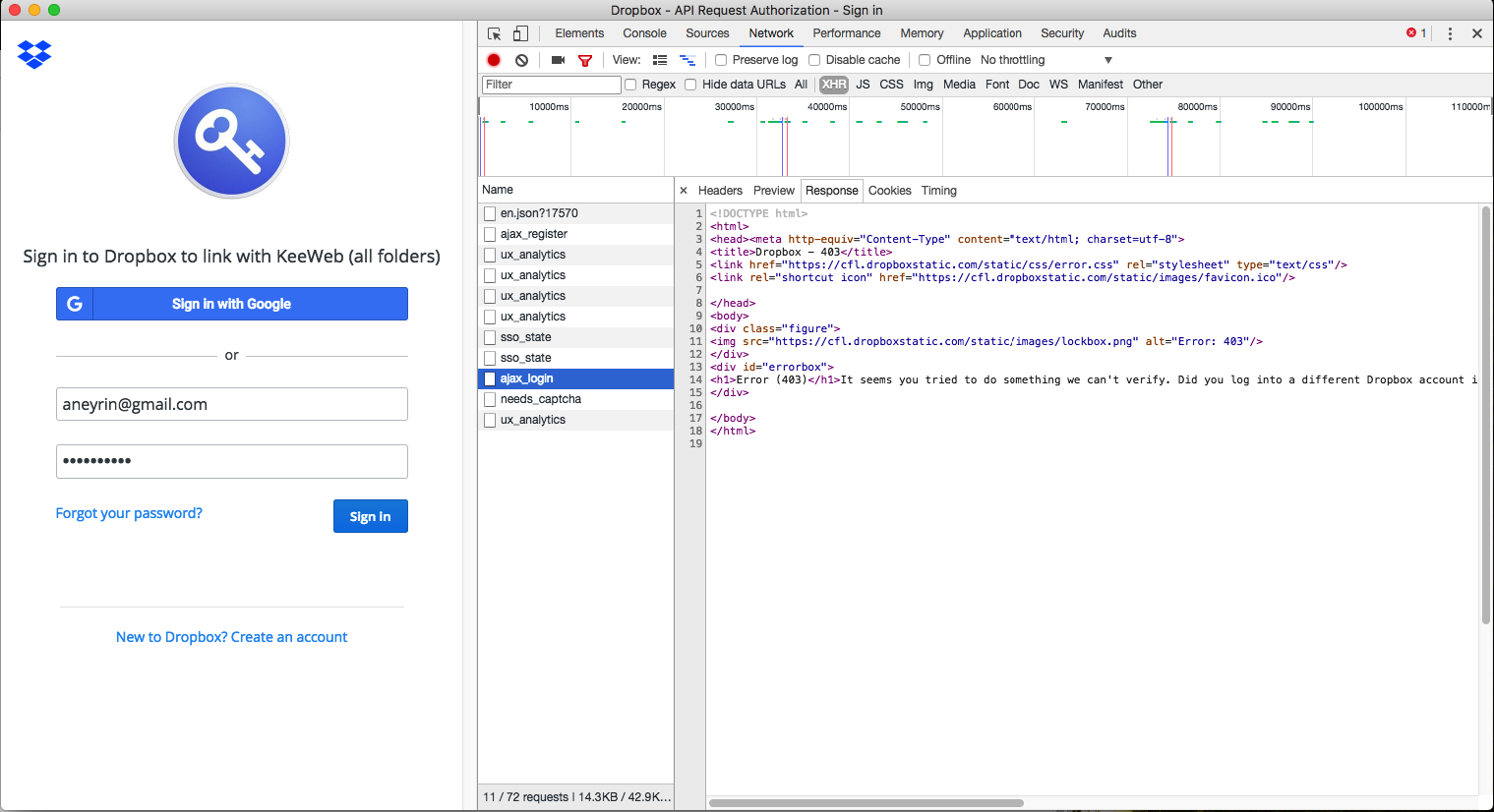Switch to the Console tab
This screenshot has height=812, width=1494.
(x=644, y=32)
